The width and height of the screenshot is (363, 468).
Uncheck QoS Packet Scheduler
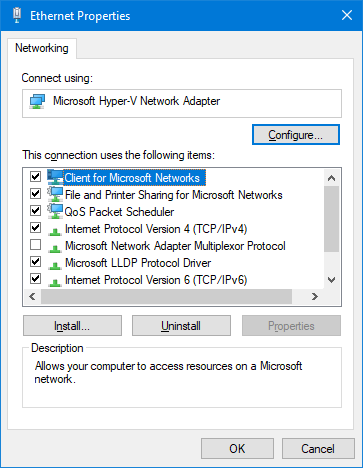35,210
